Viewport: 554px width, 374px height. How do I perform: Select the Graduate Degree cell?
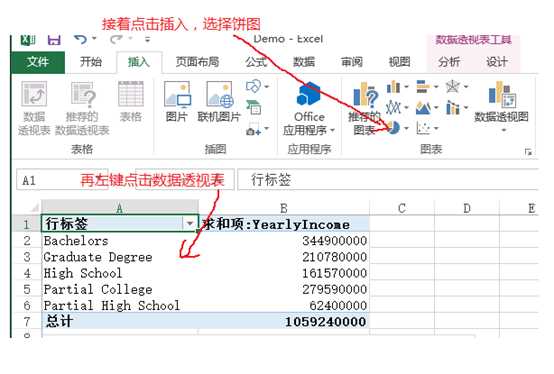(120, 257)
